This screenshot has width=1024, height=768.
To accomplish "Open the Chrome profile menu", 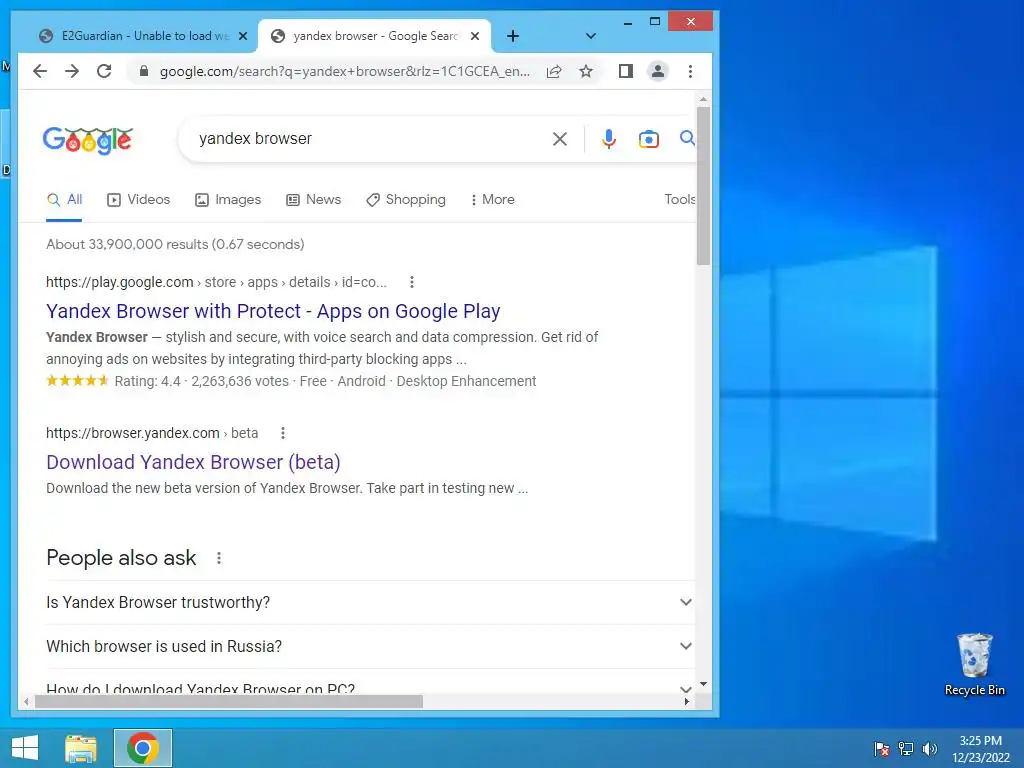I will (658, 71).
